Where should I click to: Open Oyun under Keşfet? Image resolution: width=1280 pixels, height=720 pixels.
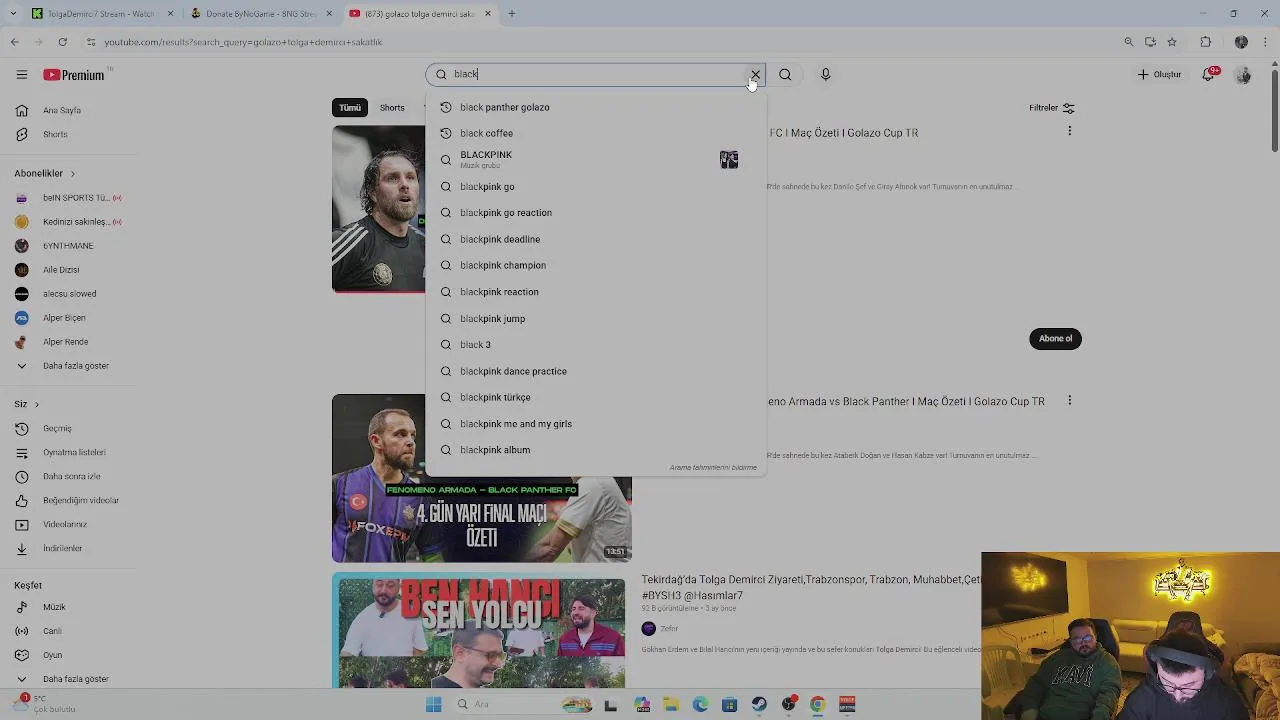[x=52, y=655]
